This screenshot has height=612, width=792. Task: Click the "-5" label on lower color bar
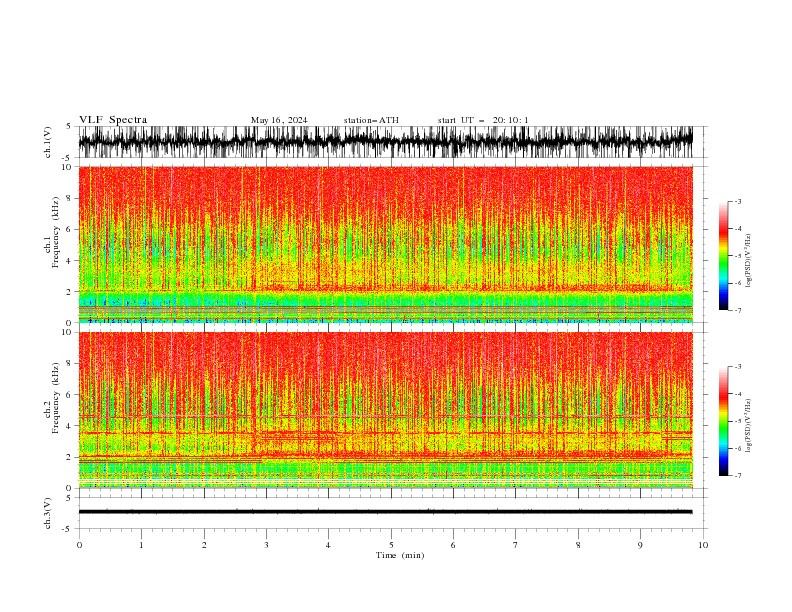[738, 421]
